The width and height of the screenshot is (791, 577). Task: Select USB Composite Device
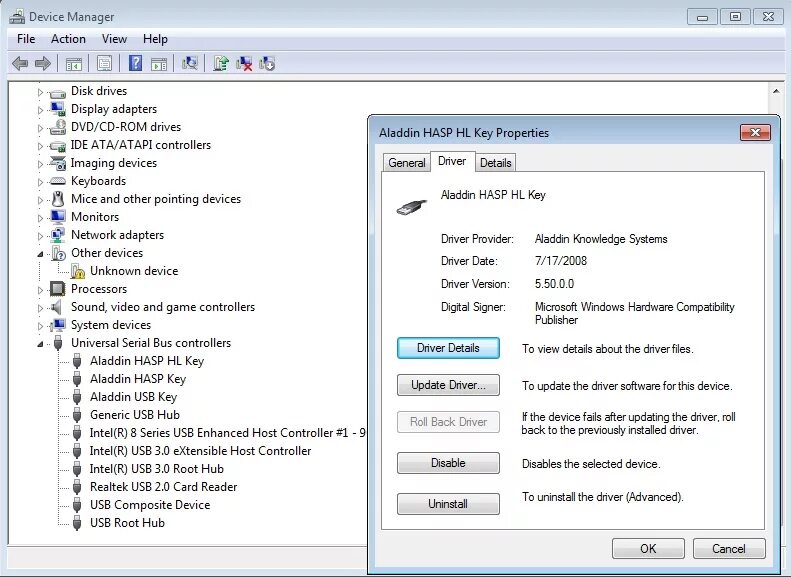[x=150, y=505]
